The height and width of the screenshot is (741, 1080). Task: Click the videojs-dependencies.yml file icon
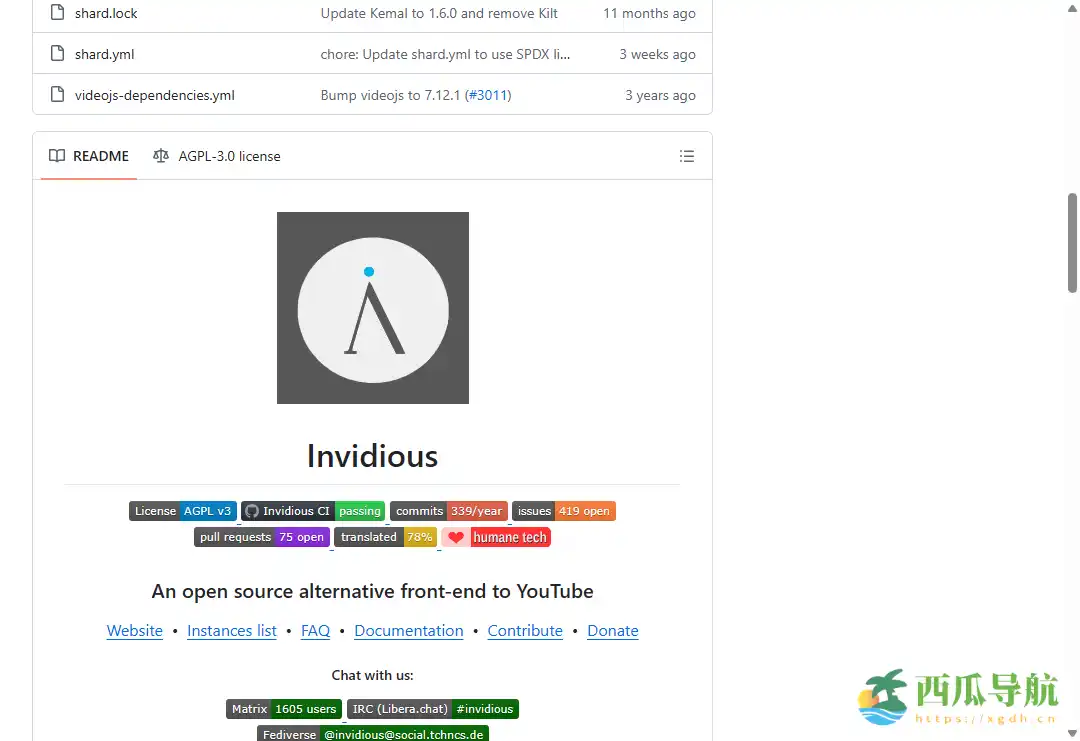55,95
